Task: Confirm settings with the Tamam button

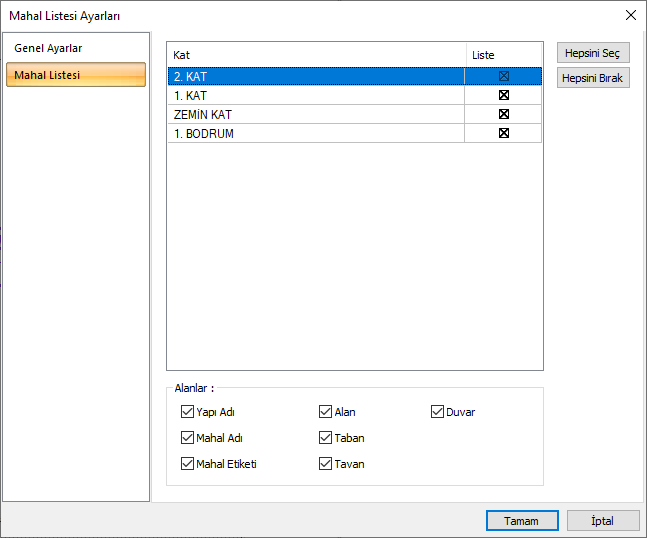Action: point(521,521)
